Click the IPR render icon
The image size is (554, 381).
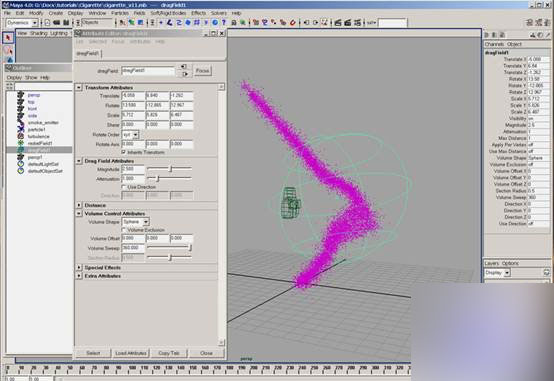tap(348, 23)
